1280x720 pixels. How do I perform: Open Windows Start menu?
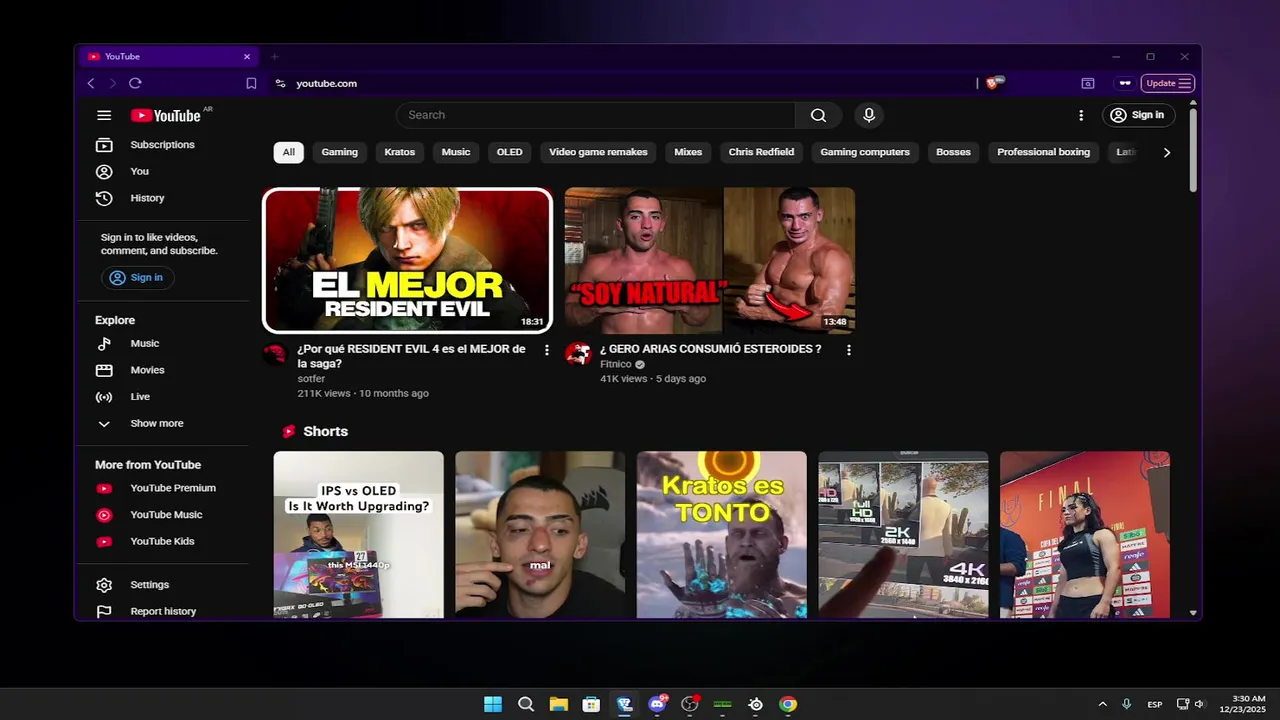[x=493, y=704]
